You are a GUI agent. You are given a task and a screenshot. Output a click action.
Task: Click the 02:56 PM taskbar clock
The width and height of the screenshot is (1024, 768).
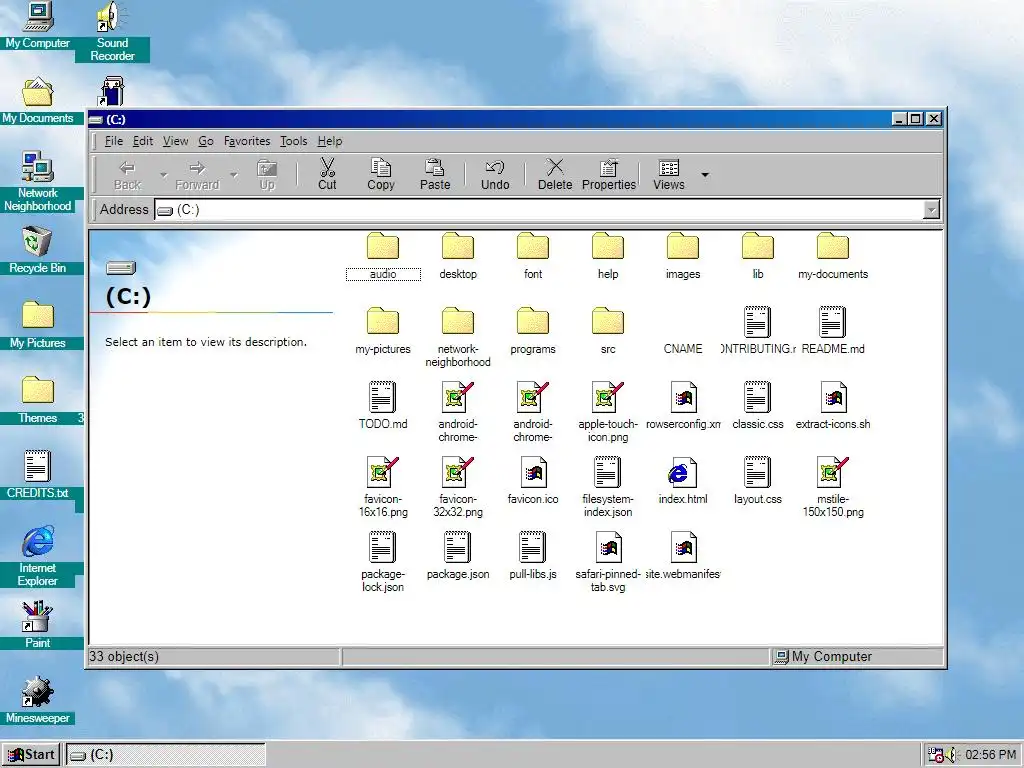coord(991,754)
